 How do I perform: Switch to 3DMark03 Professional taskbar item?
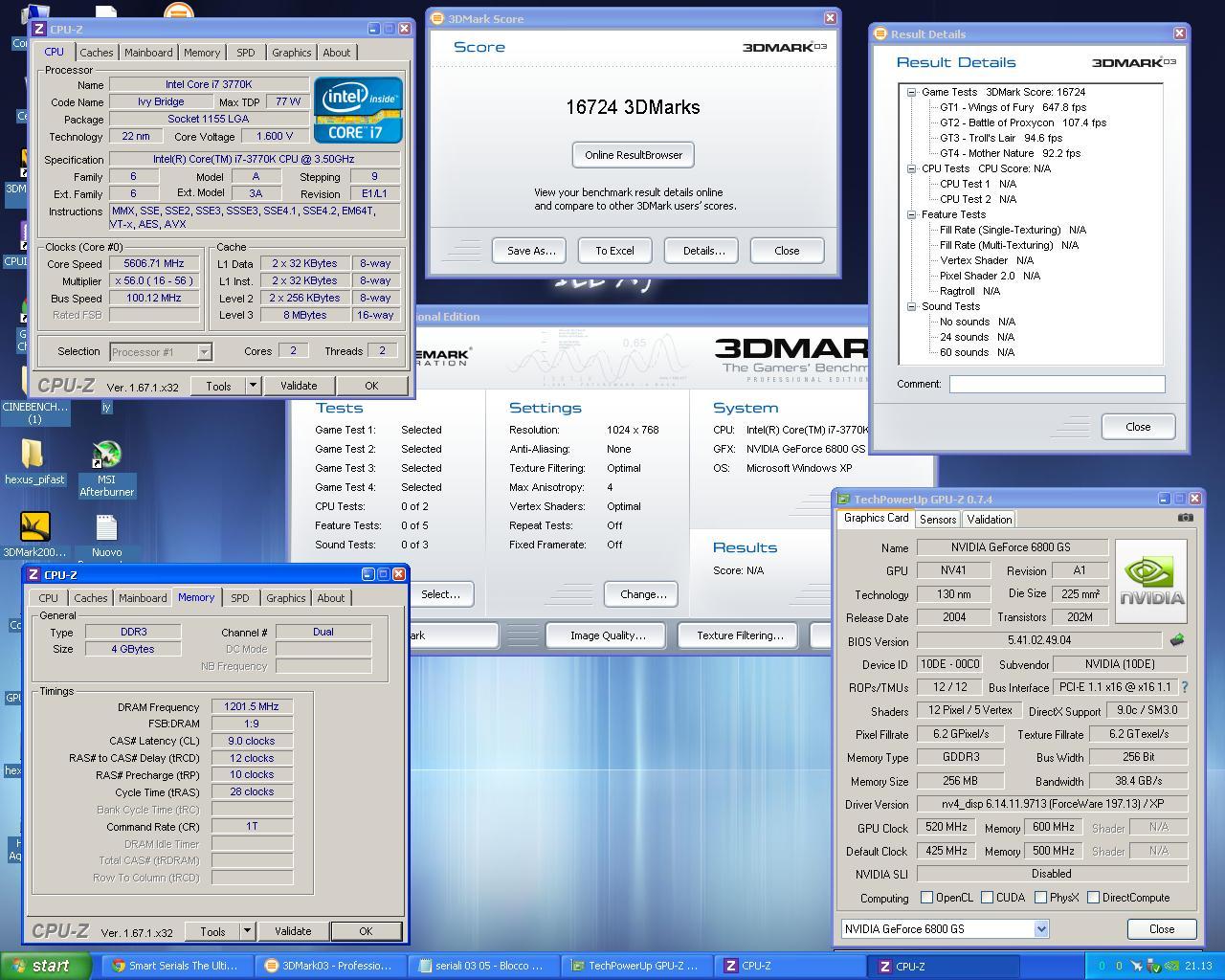tap(331, 966)
